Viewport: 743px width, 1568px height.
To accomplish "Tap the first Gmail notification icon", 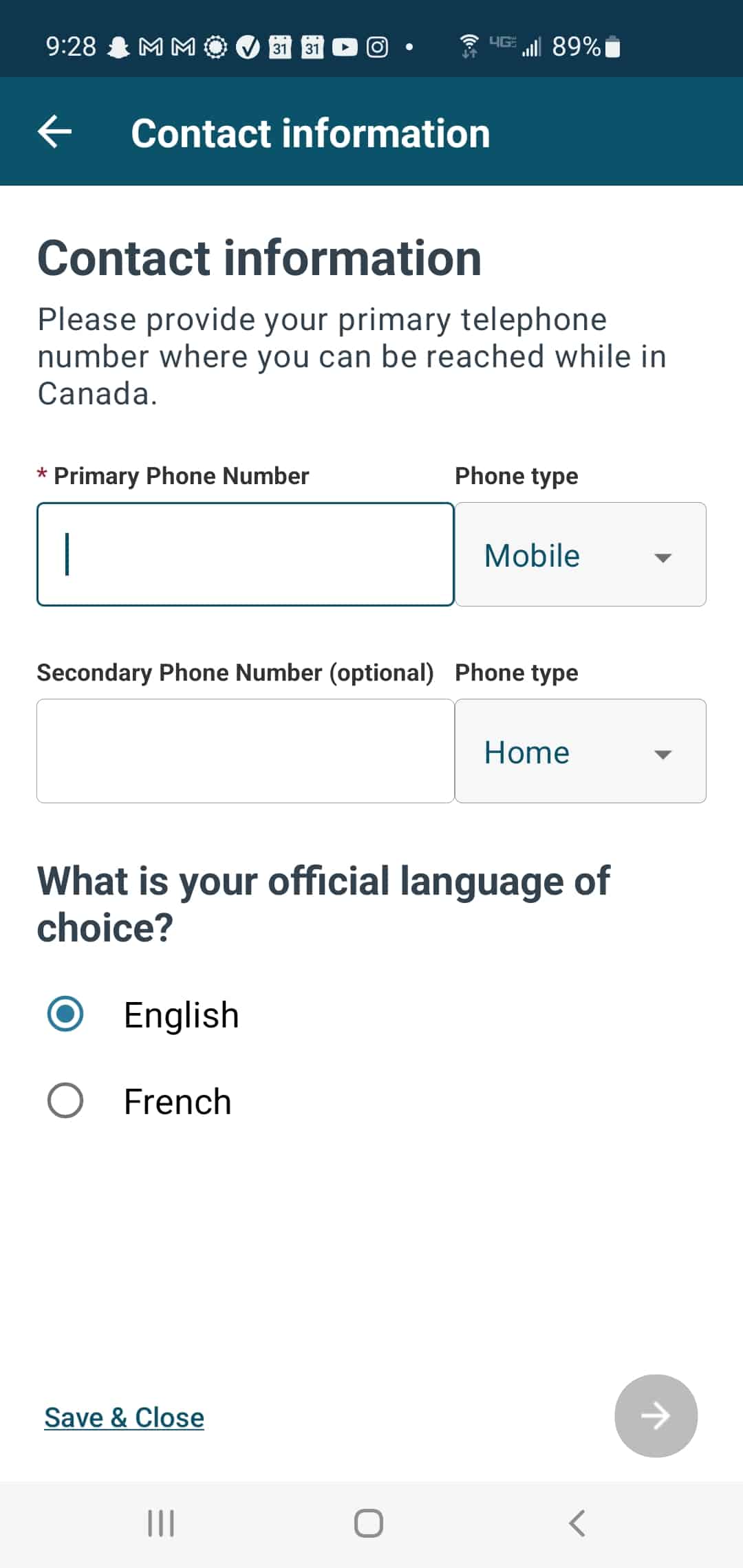I will [151, 47].
